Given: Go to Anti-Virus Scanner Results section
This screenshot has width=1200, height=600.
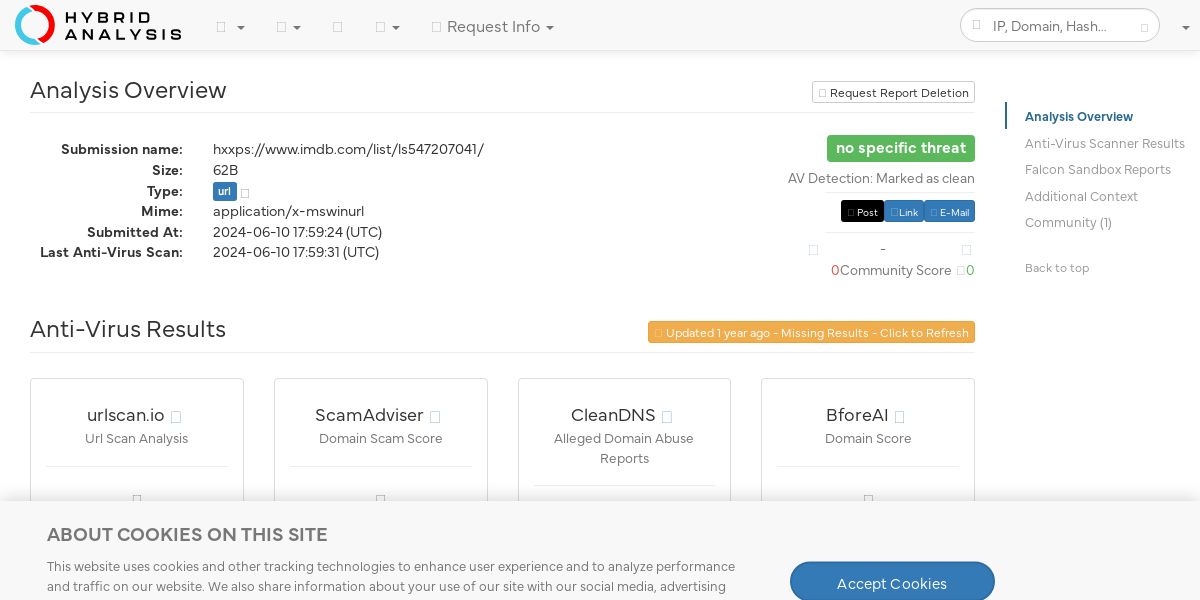Looking at the screenshot, I should click(x=1104, y=143).
